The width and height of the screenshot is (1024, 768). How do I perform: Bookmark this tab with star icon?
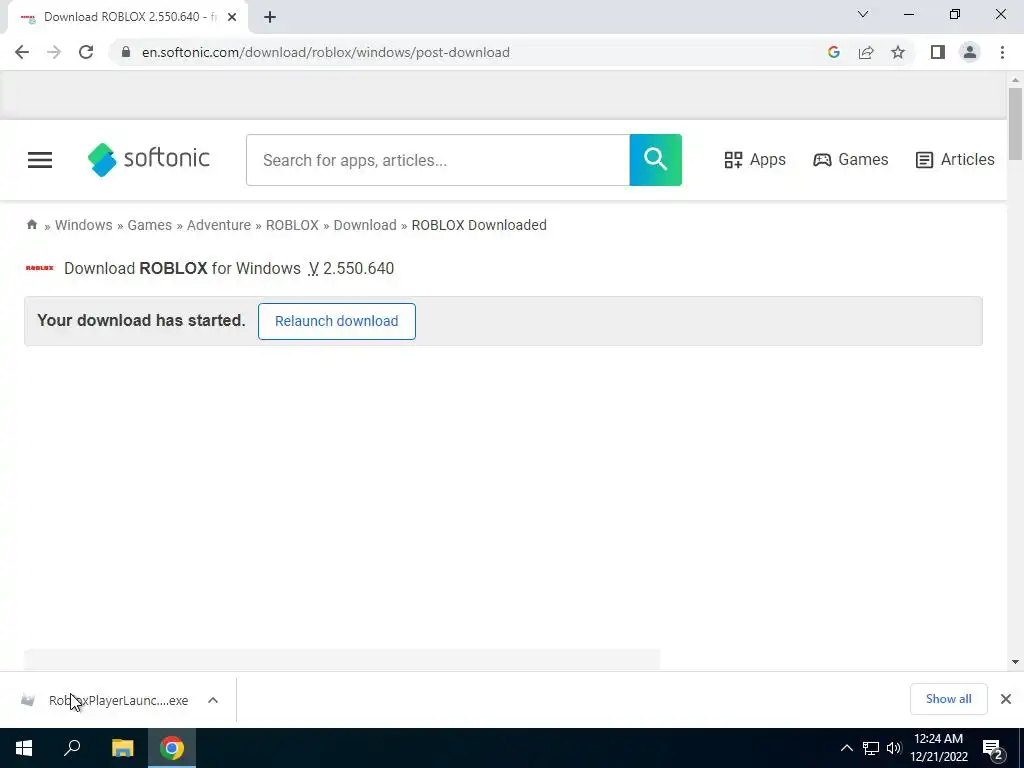pyautogui.click(x=898, y=52)
